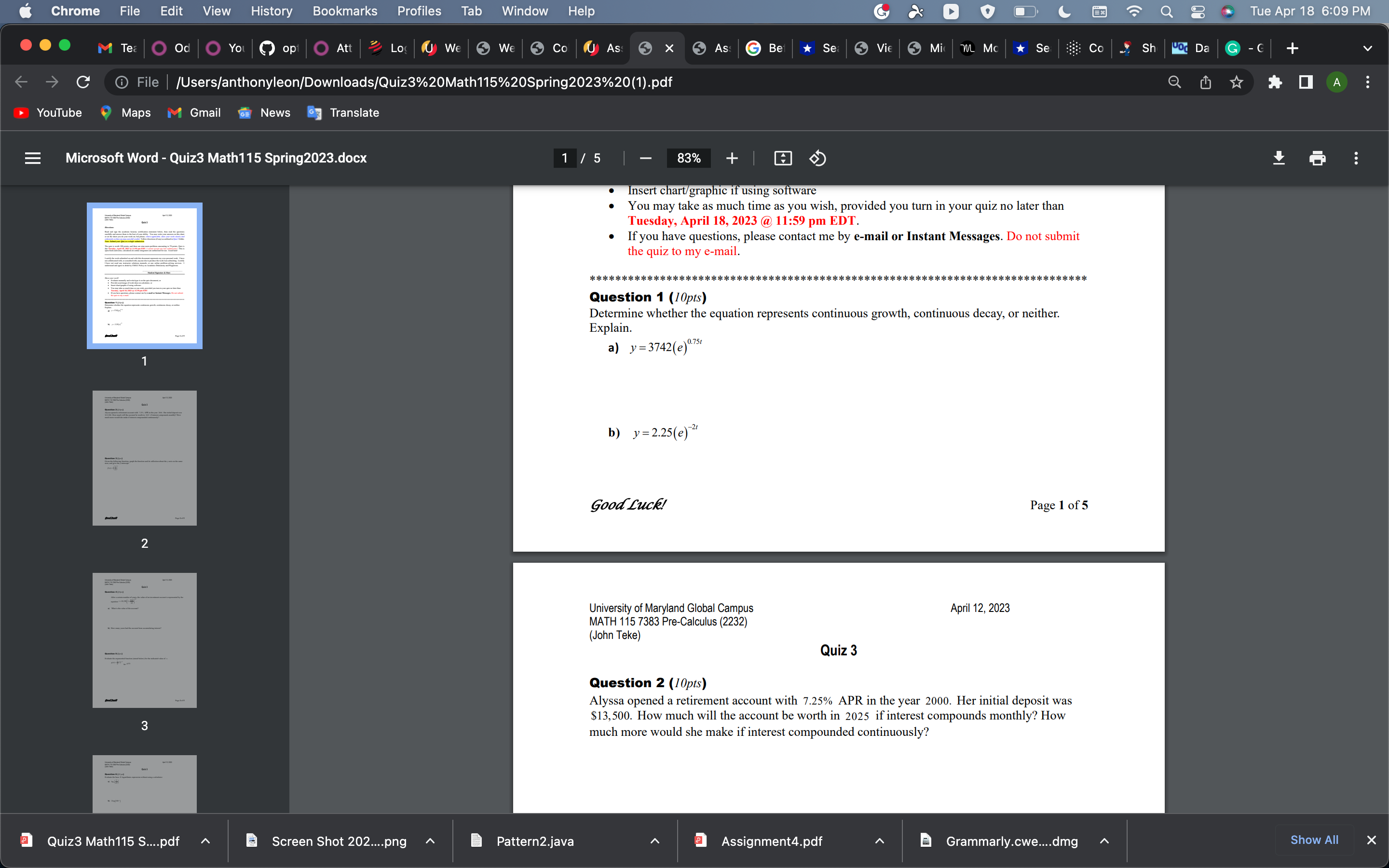Toggle the Side Panel icon near profile
1389x868 pixels.
tap(1305, 82)
